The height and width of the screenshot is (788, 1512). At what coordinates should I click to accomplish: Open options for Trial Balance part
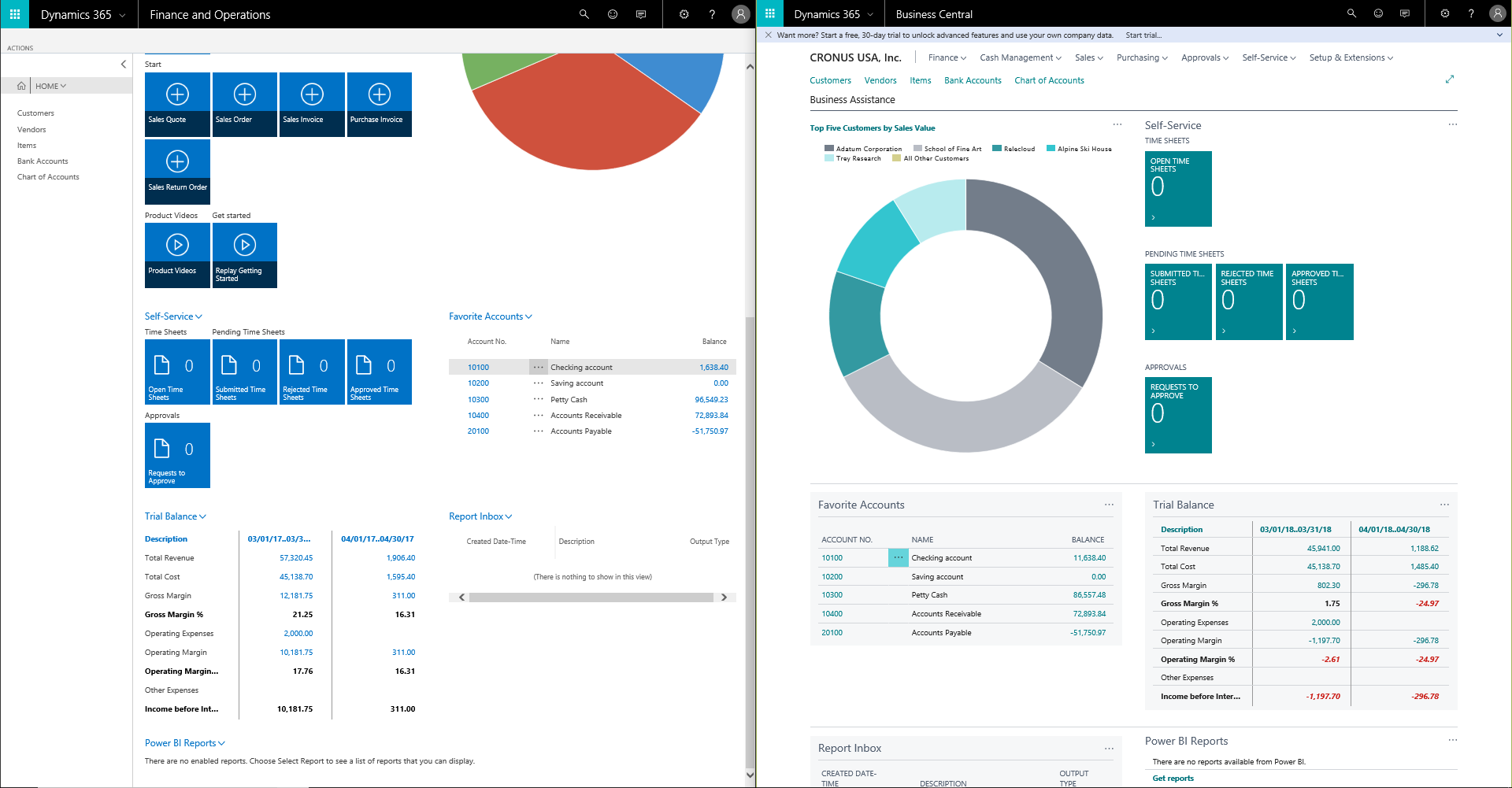point(1444,505)
